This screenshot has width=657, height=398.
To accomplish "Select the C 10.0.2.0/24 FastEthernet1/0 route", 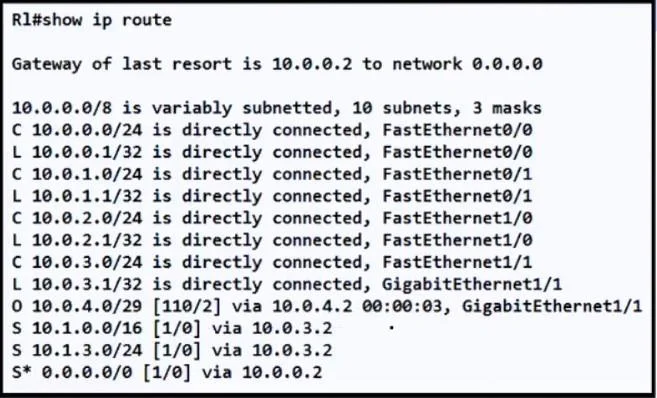I will pos(272,218).
